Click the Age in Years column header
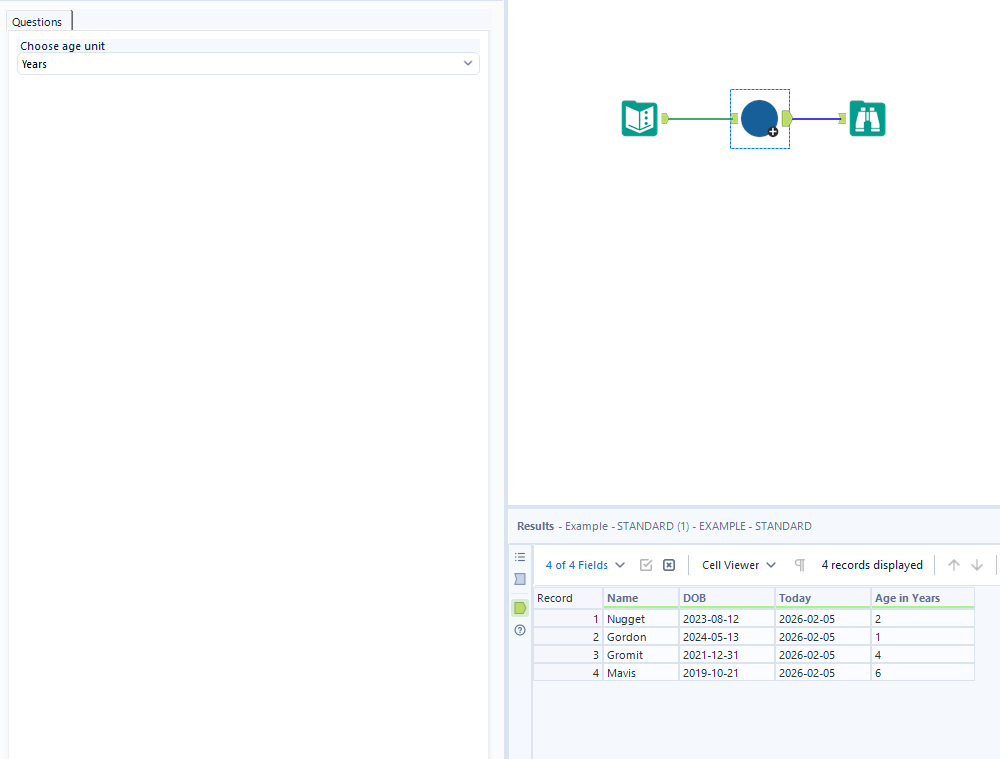Viewport: 1000px width, 759px height. point(922,598)
